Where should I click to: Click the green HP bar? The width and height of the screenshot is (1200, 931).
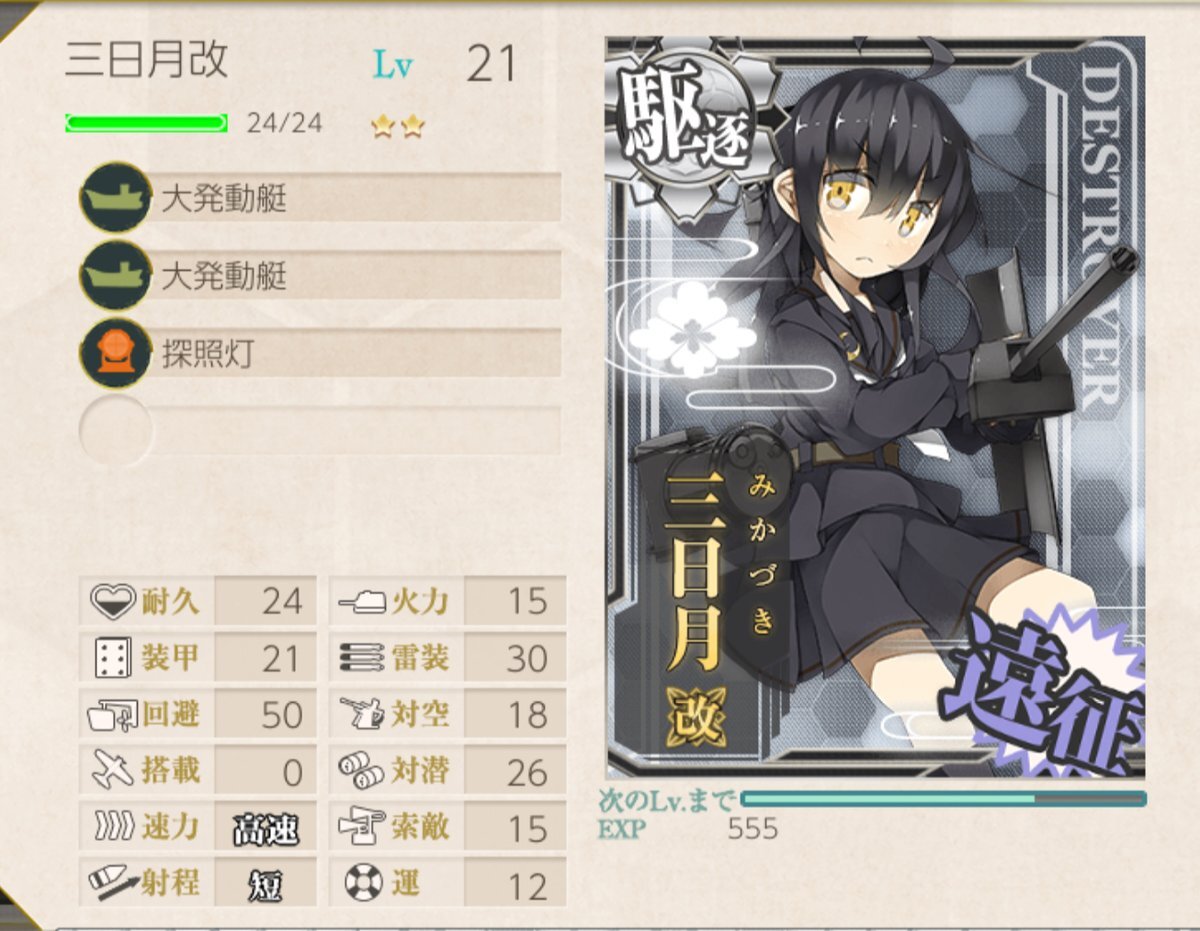[146, 123]
